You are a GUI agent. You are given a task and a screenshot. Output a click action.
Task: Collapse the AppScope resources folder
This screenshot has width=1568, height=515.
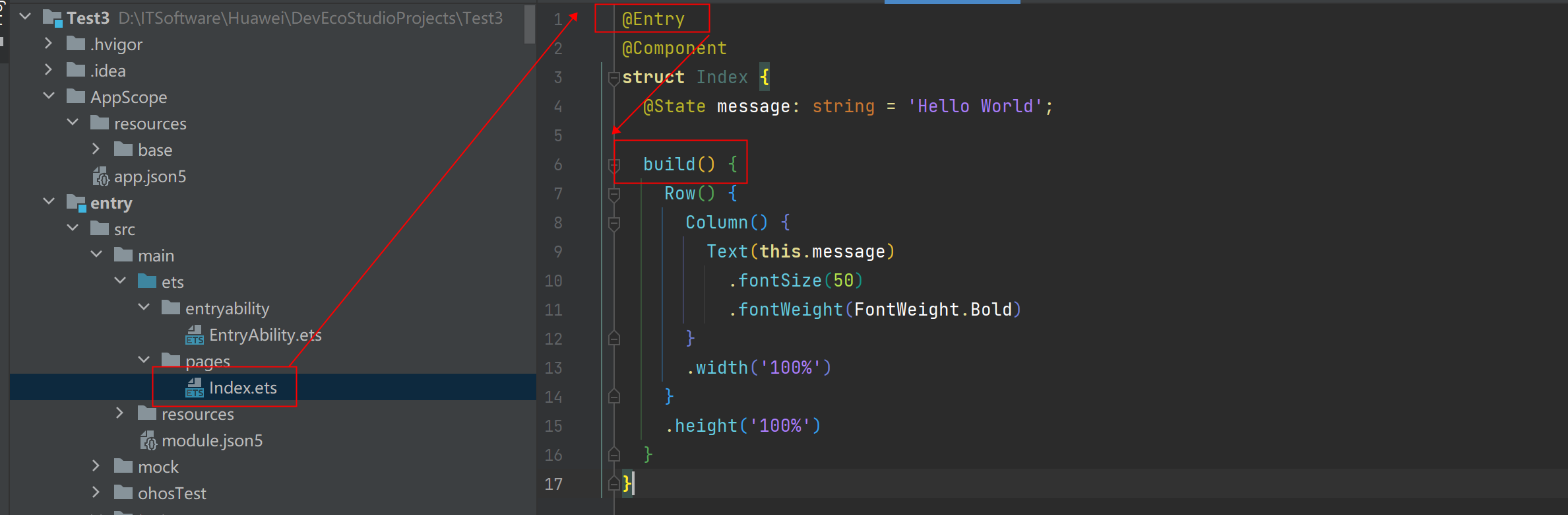(73, 122)
